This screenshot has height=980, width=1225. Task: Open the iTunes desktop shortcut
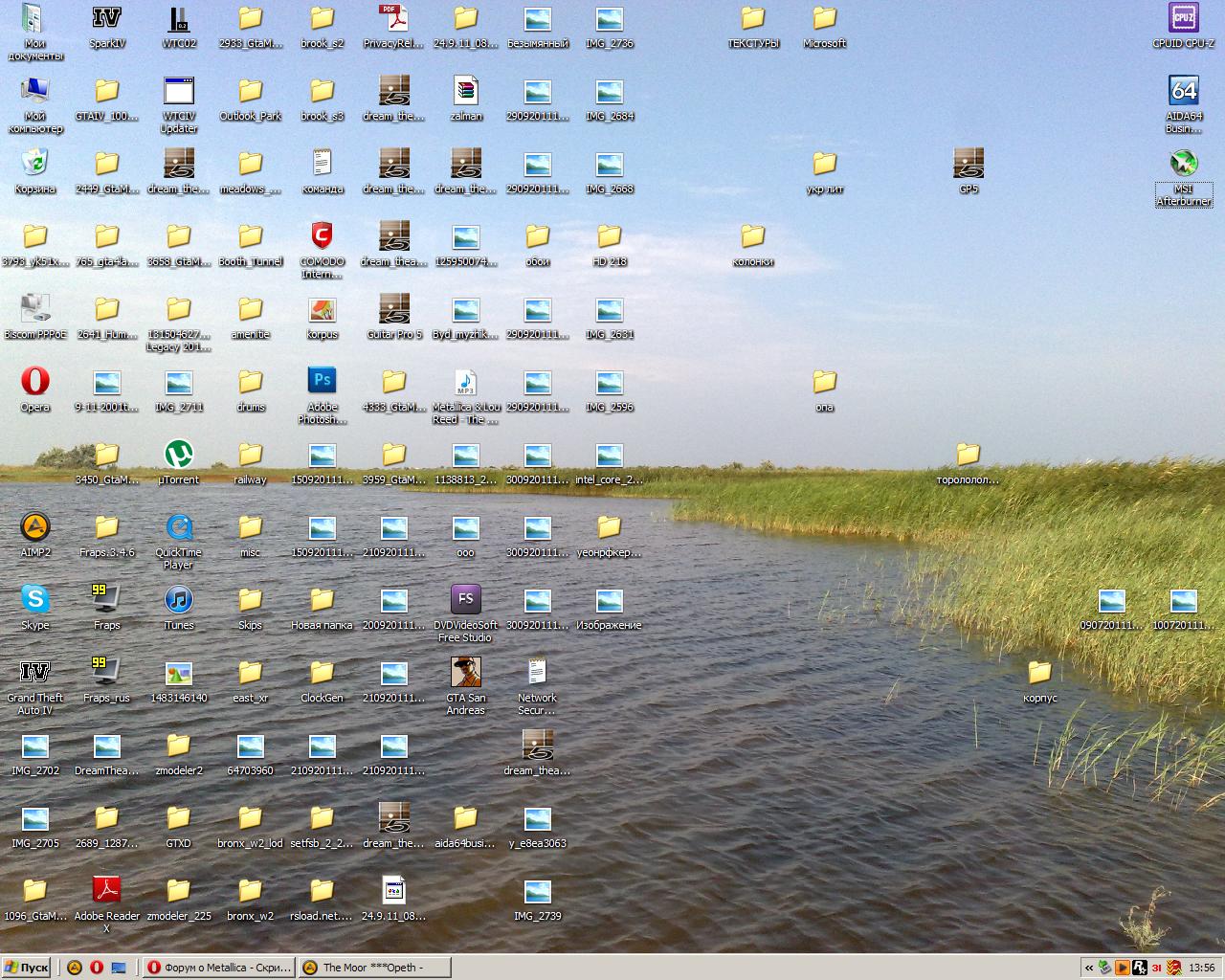[x=178, y=600]
